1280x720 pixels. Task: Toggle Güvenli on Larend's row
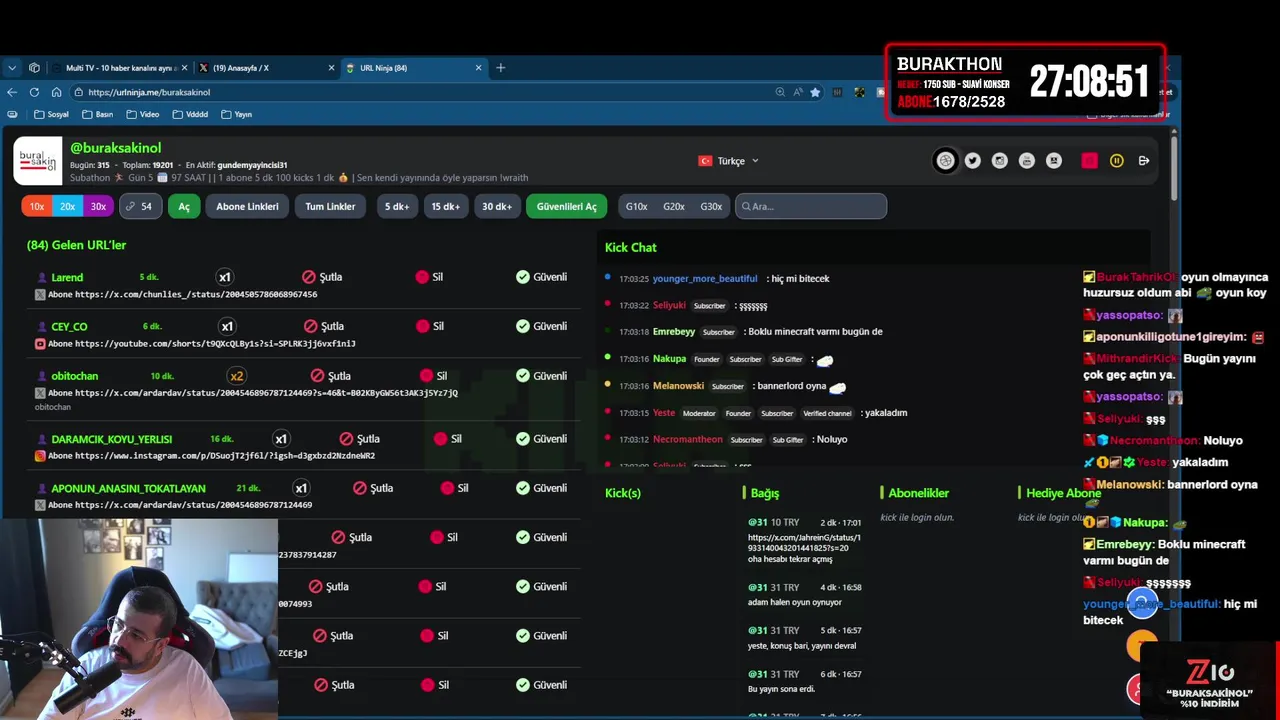(541, 277)
